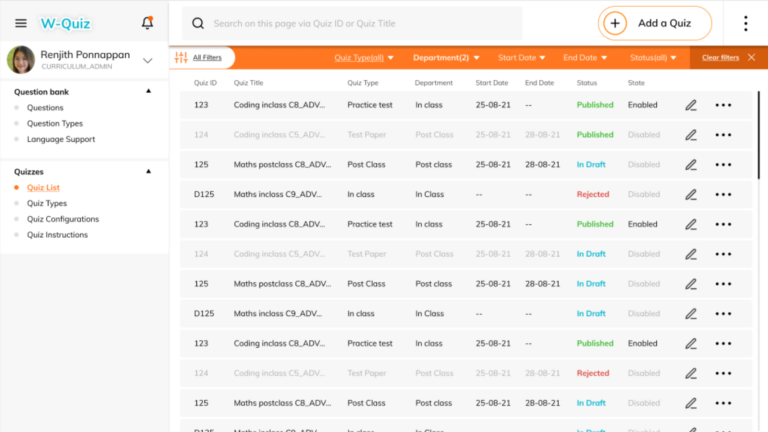
Task: Open more options for Rejected quiz D125
Action: pyautogui.click(x=723, y=194)
